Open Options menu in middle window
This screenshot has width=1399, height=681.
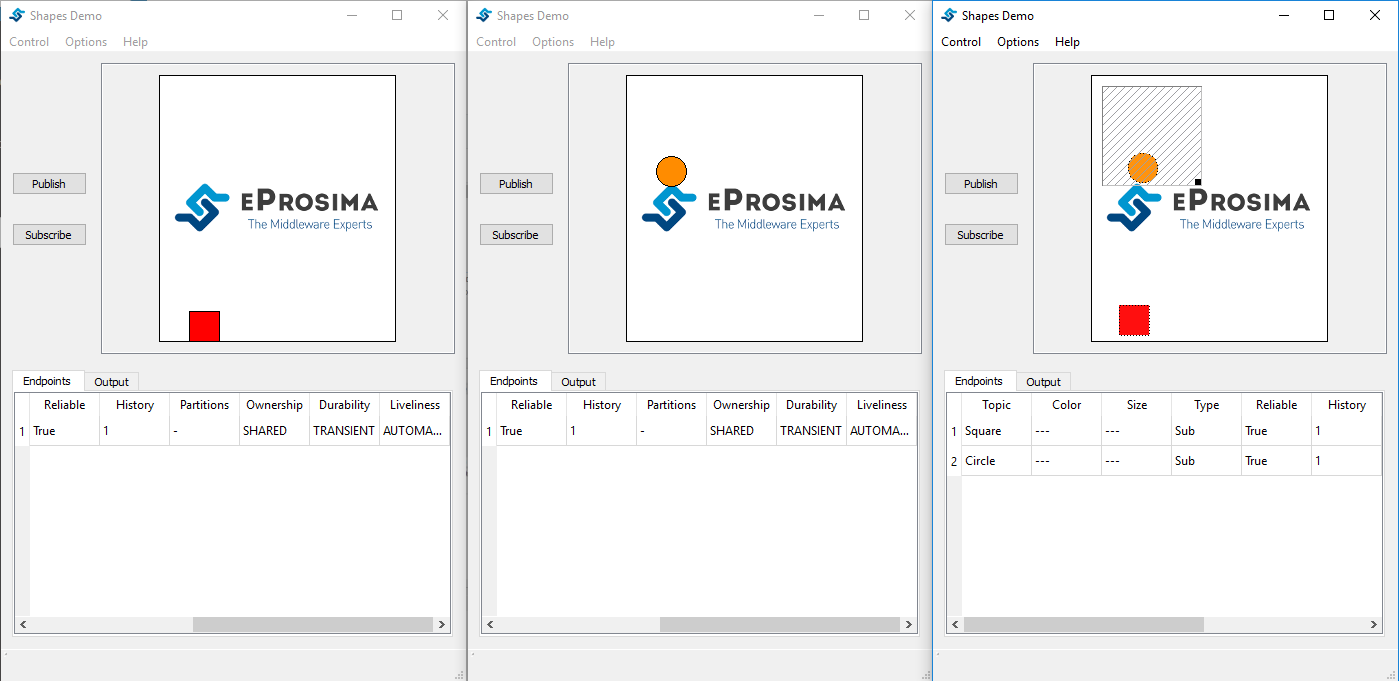pos(553,42)
